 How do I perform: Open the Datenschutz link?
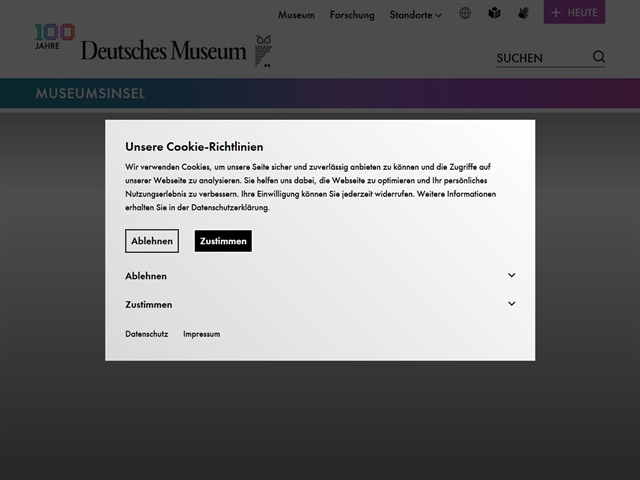coord(147,334)
